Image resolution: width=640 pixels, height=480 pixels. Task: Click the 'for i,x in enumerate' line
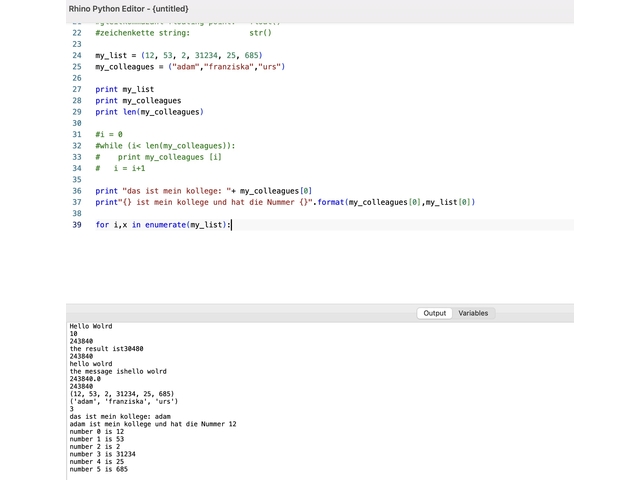coord(163,224)
